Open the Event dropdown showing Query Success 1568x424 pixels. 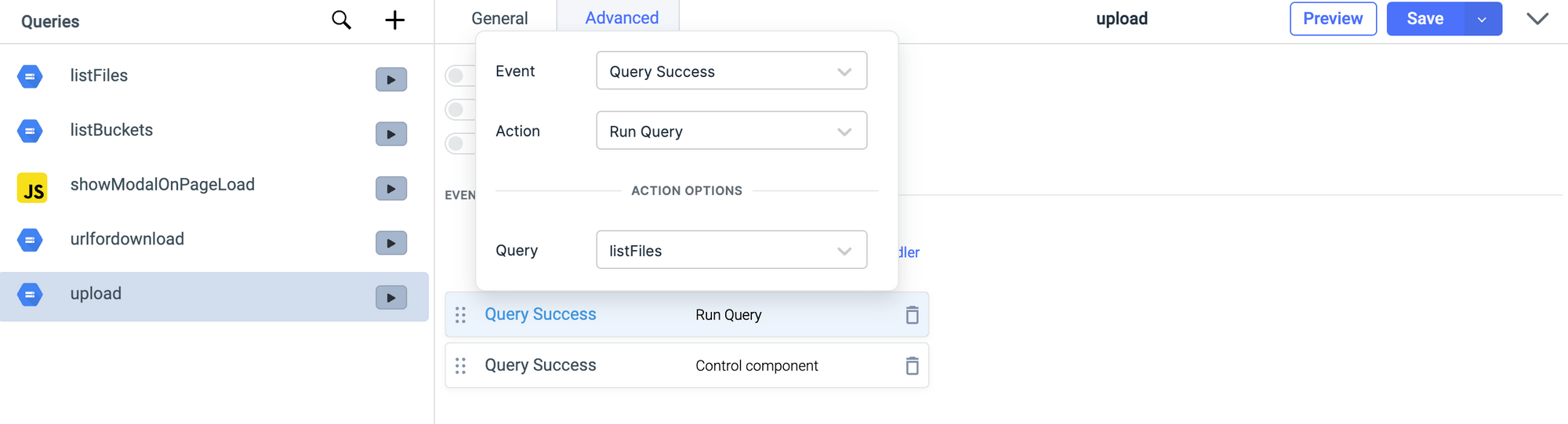(731, 71)
